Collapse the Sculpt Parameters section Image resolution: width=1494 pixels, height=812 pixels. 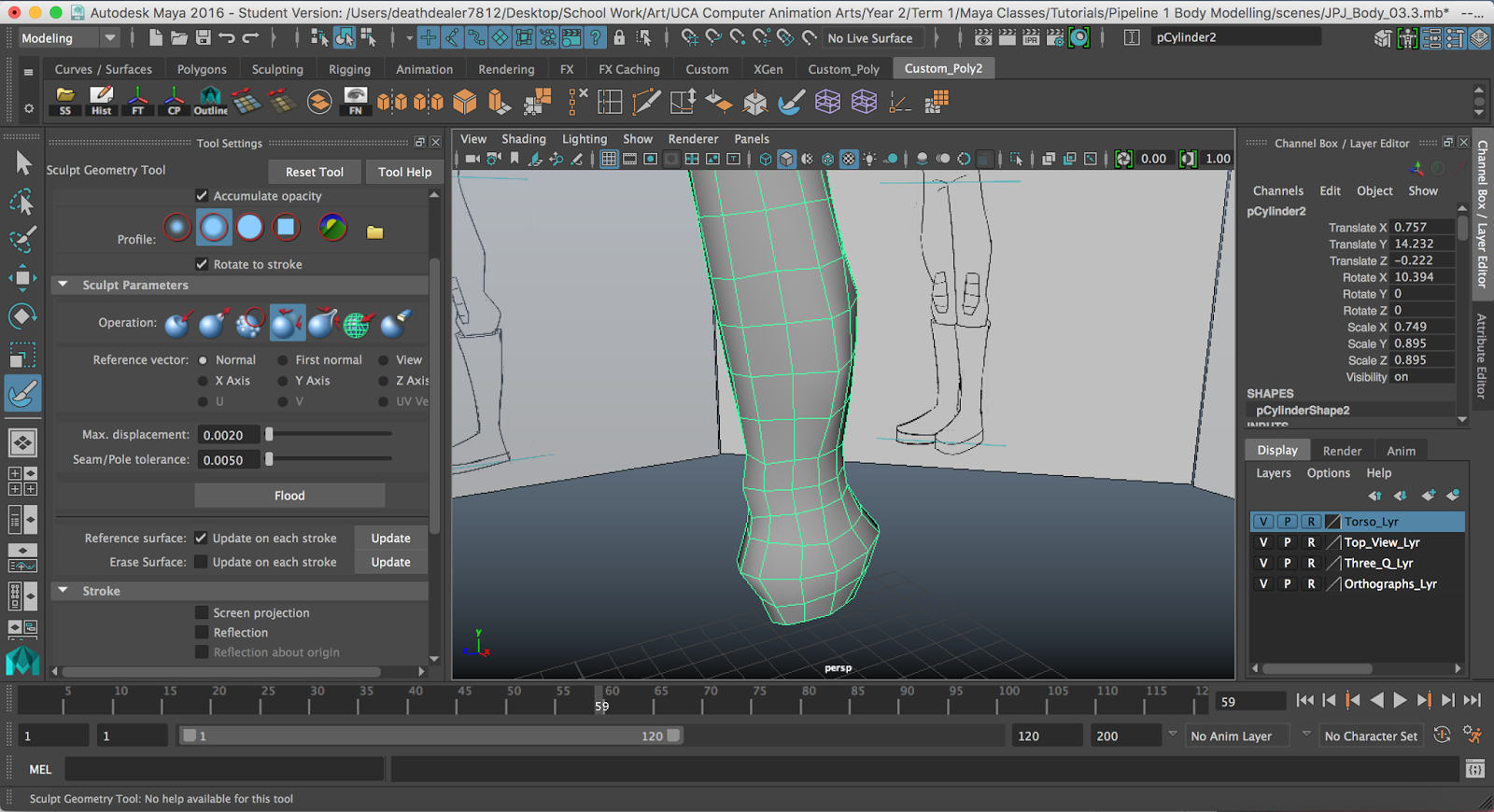pyautogui.click(x=63, y=285)
